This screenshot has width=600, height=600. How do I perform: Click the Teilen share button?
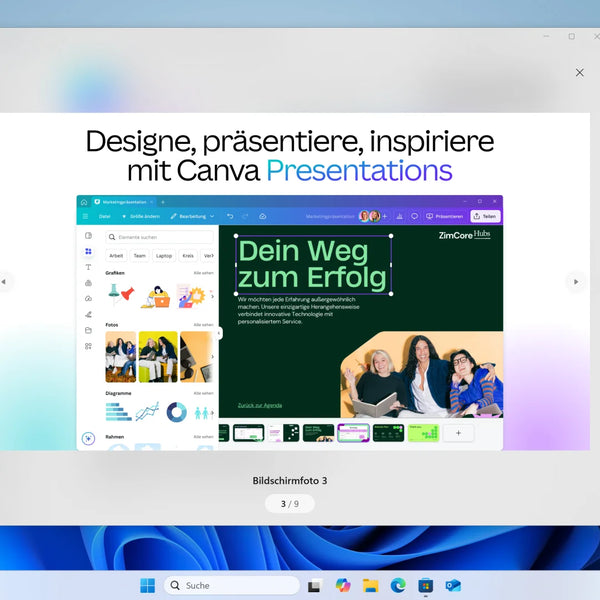click(485, 217)
